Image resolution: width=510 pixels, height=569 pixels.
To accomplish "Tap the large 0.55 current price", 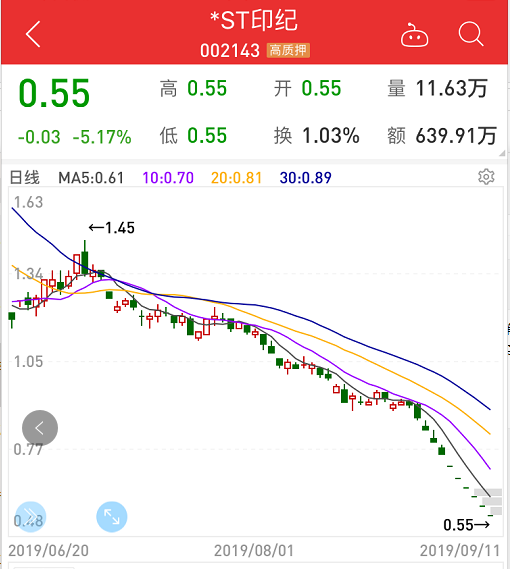I will click(x=54, y=94).
